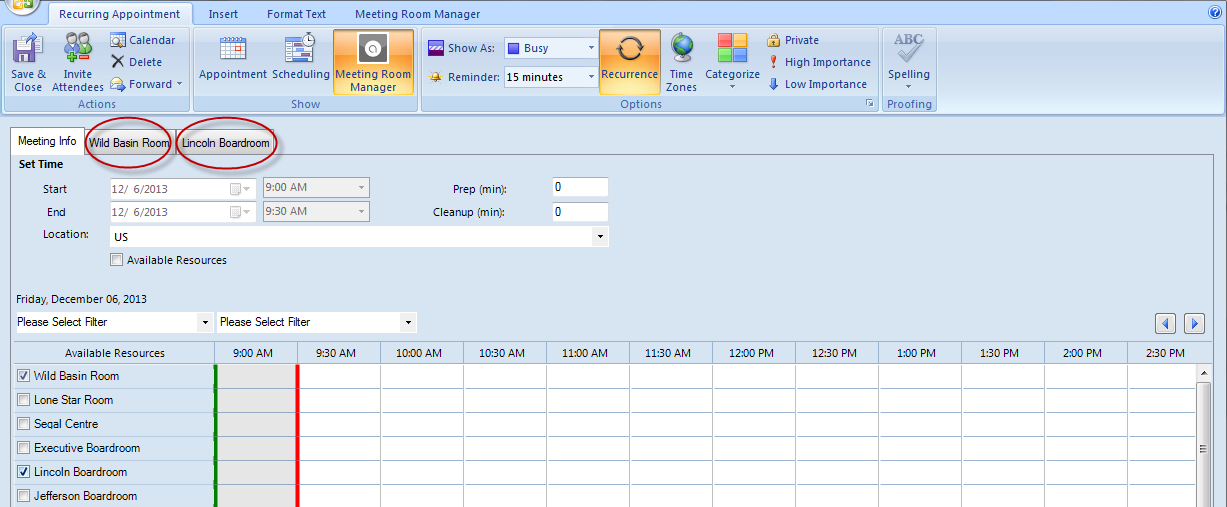Check the Lone Star Room checkbox

coord(24,400)
